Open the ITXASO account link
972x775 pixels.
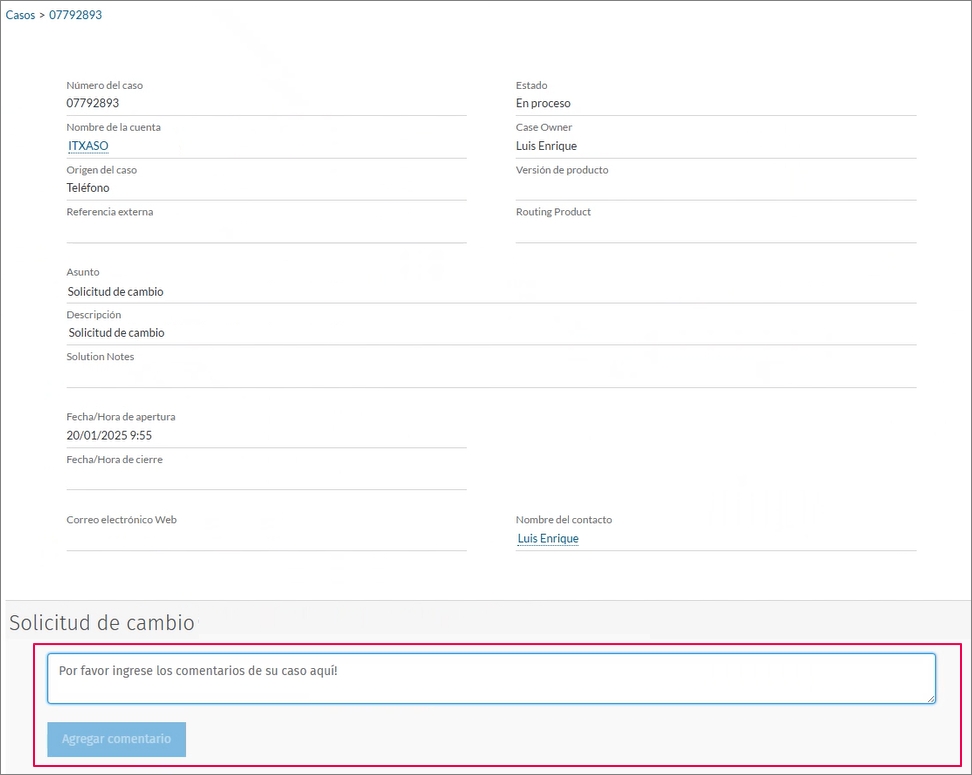(88, 146)
